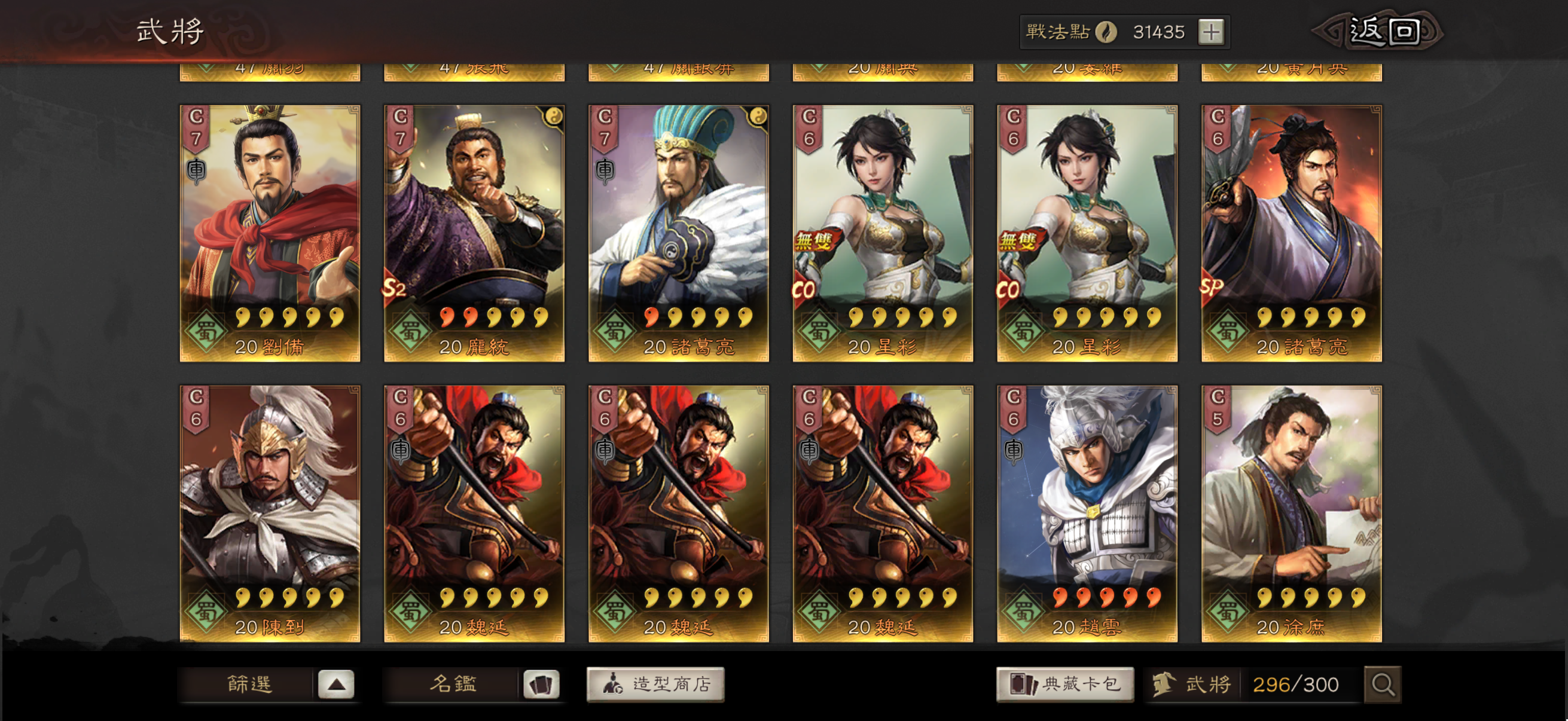Select the 趙雲 general card

click(1087, 514)
